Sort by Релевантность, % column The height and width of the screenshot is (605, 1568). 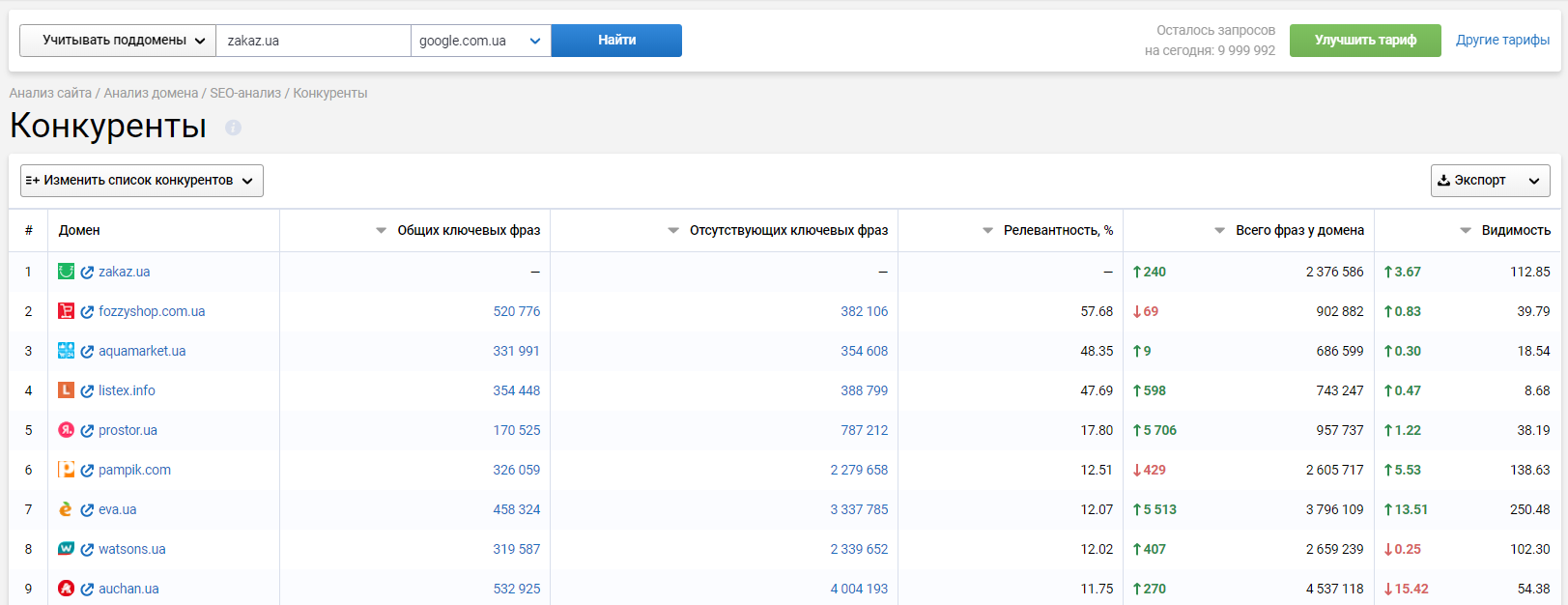[x=1057, y=230]
